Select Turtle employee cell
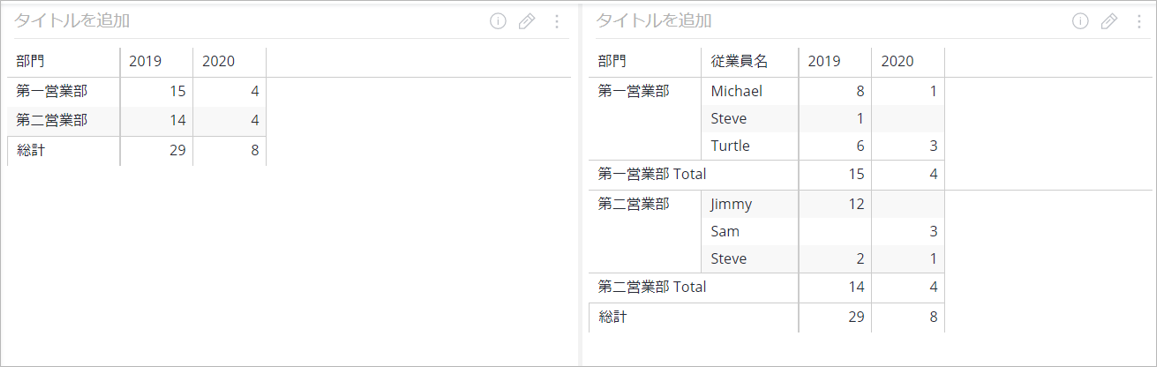The height and width of the screenshot is (367, 1157). coord(750,146)
